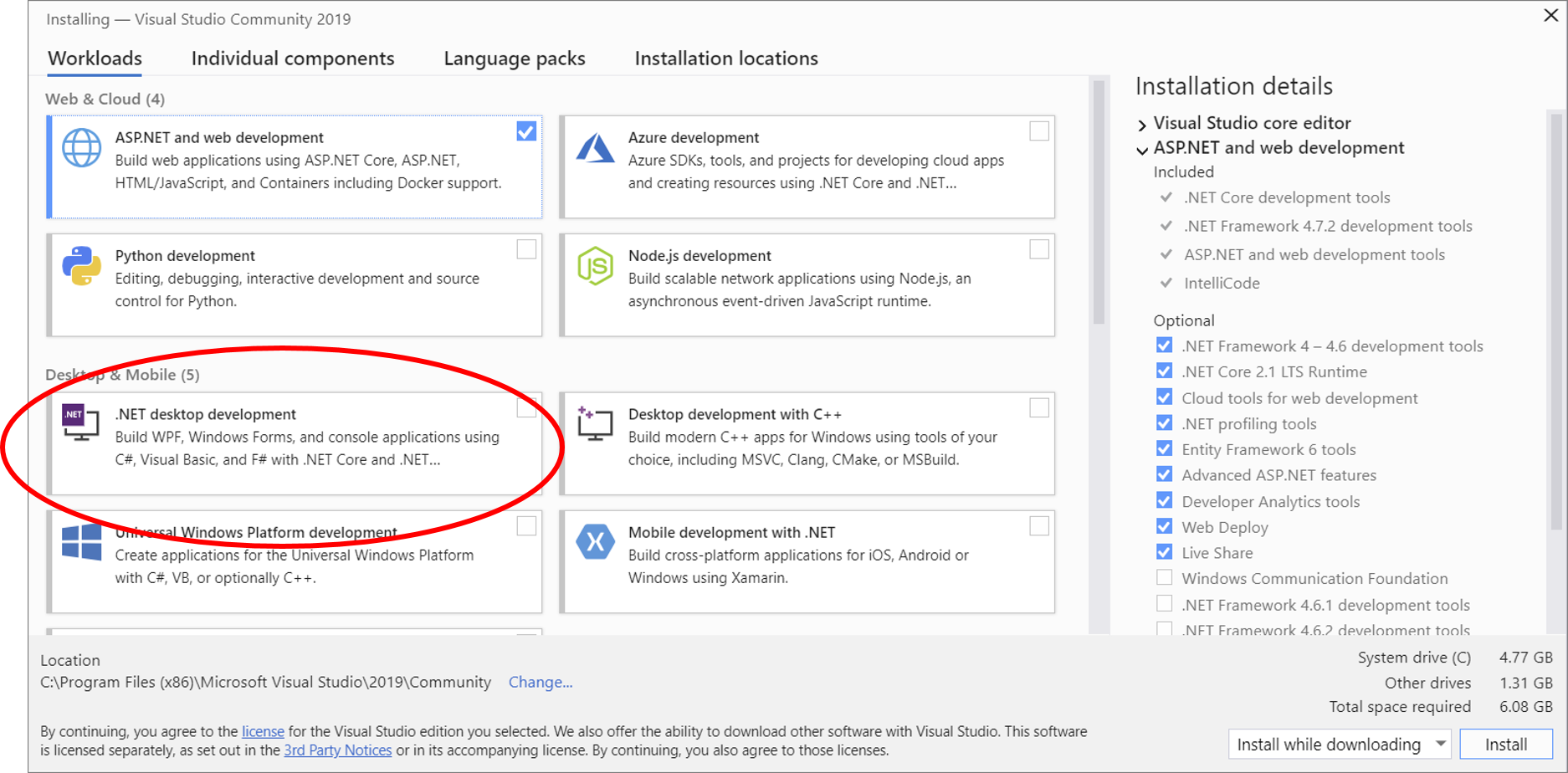Click the Install button
Viewport: 1568px width, 773px height.
[1506, 744]
